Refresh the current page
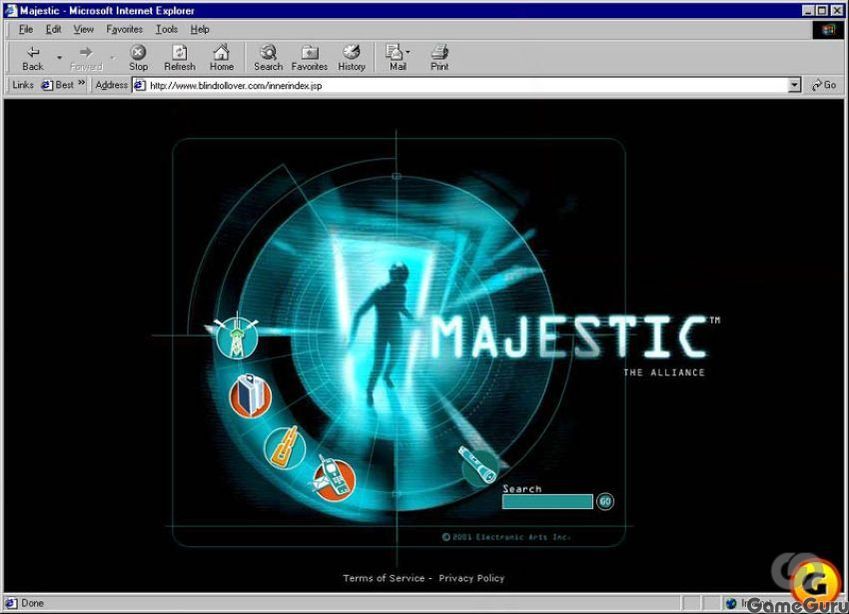Image resolution: width=849 pixels, height=614 pixels. pyautogui.click(x=180, y=58)
